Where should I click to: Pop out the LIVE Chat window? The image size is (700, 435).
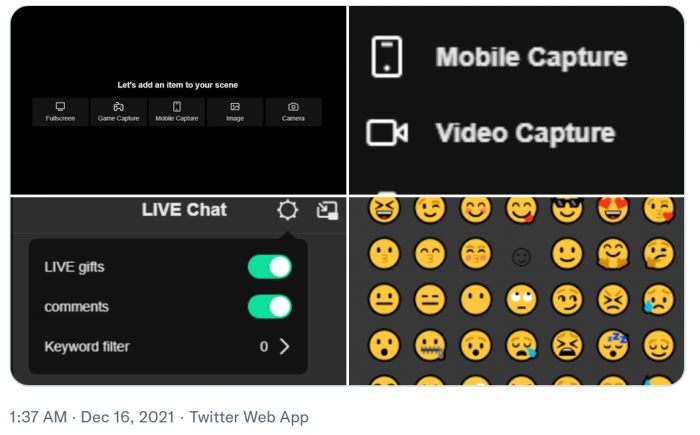tap(327, 210)
